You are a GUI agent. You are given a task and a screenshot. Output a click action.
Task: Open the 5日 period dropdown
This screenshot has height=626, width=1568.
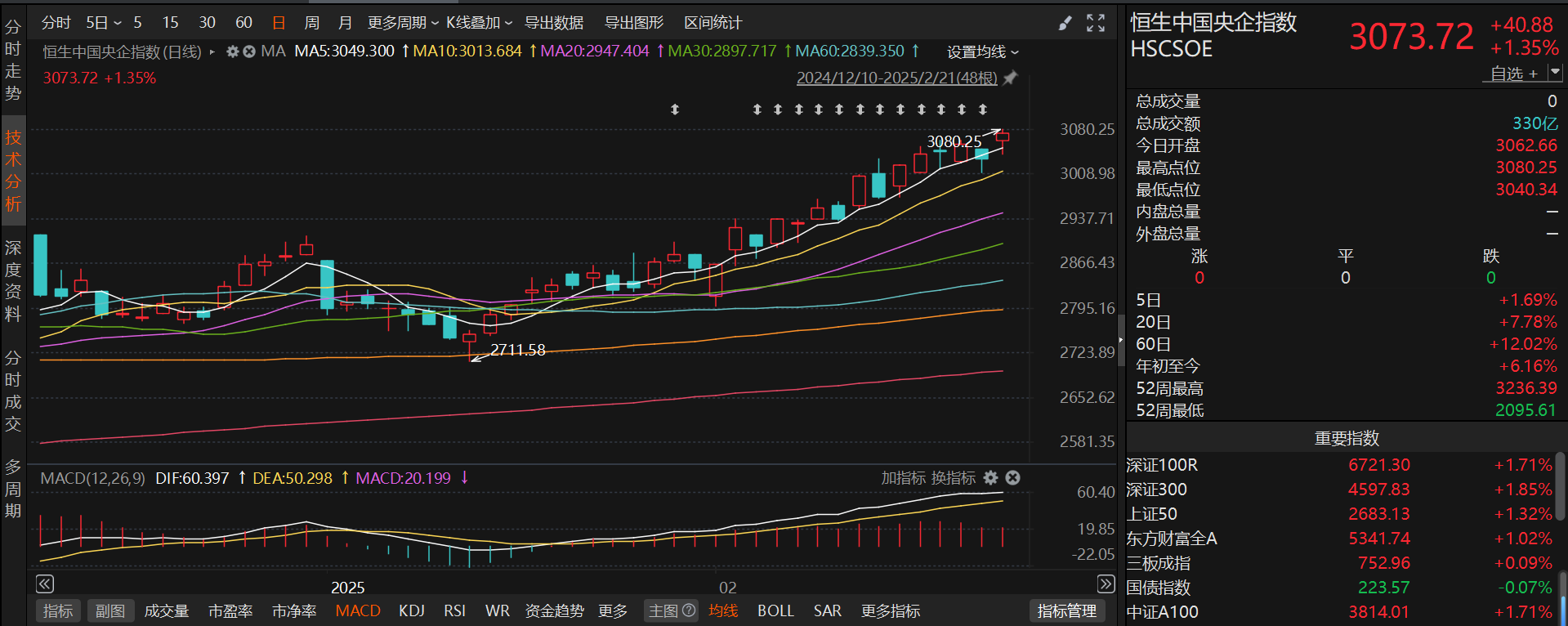[x=104, y=23]
